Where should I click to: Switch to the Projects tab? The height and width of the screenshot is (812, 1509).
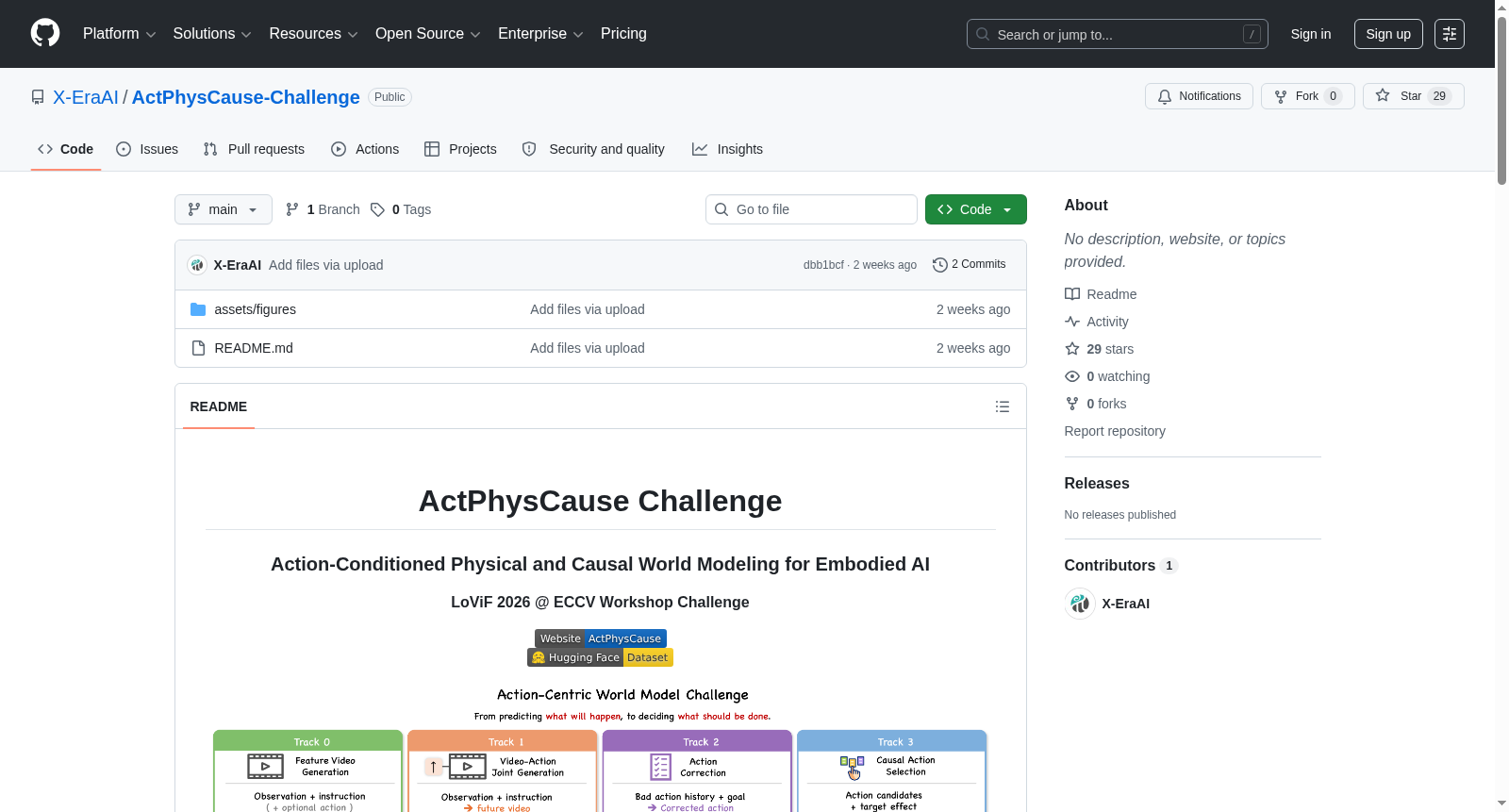pyautogui.click(x=460, y=149)
